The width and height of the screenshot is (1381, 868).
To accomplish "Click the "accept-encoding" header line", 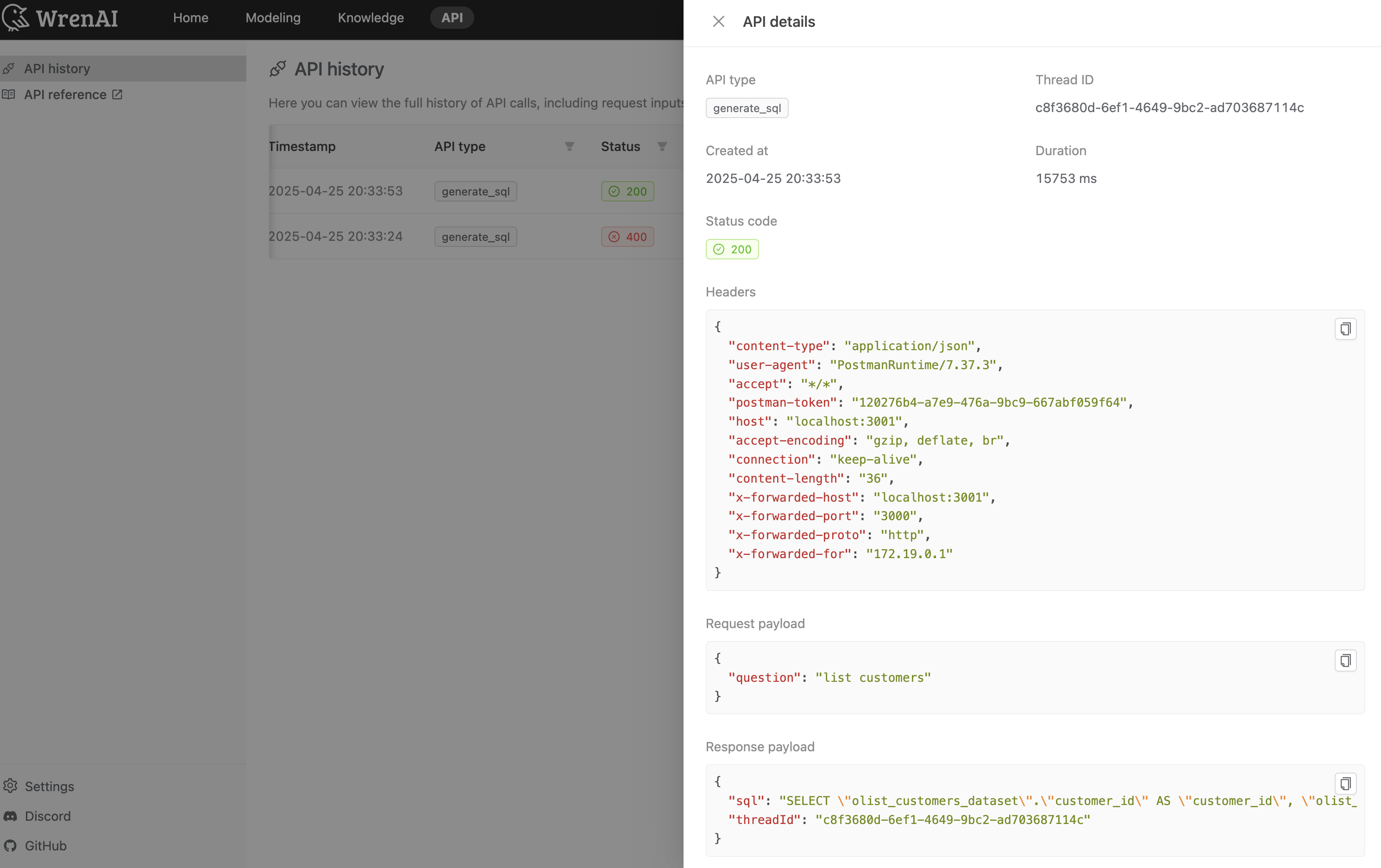I will pyautogui.click(x=869, y=440).
